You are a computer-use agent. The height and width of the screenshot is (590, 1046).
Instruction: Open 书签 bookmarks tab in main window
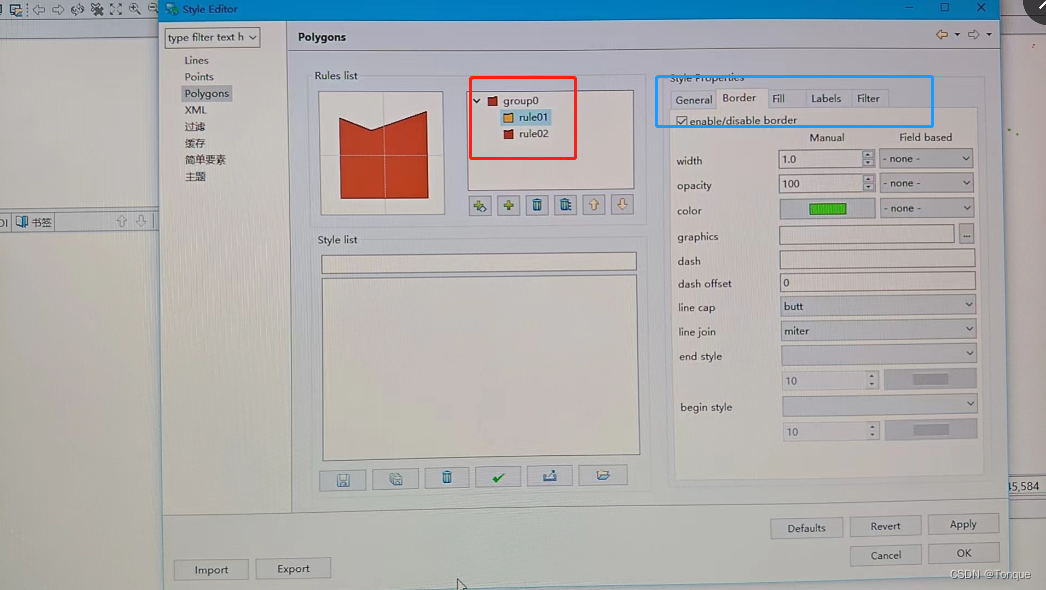[x=34, y=222]
